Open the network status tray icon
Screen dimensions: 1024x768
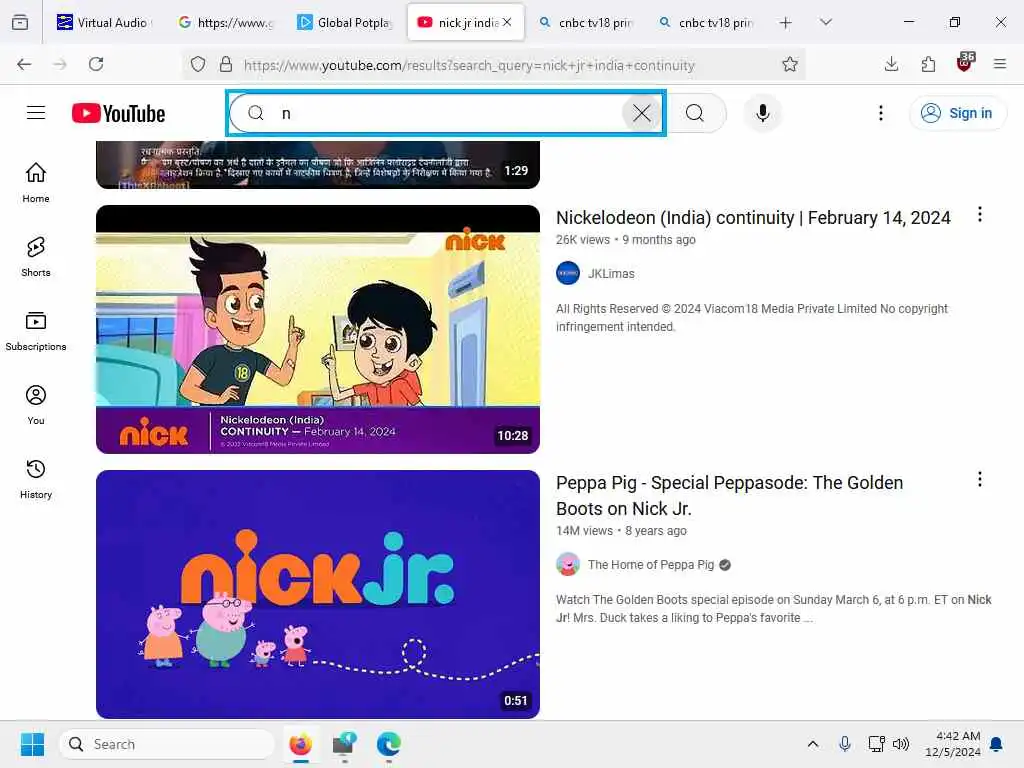pyautogui.click(x=876, y=744)
